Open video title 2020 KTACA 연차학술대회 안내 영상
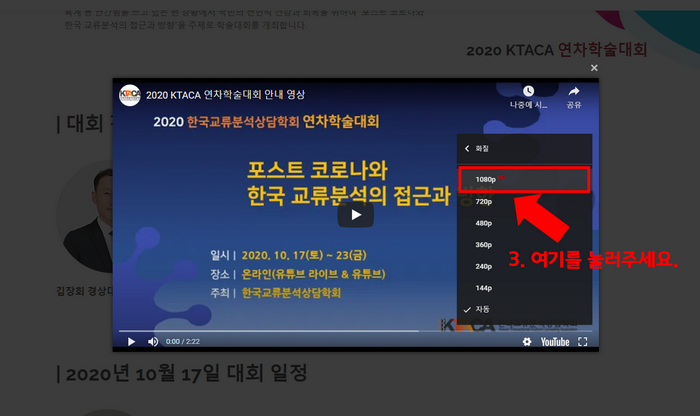The image size is (700, 416). [225, 95]
